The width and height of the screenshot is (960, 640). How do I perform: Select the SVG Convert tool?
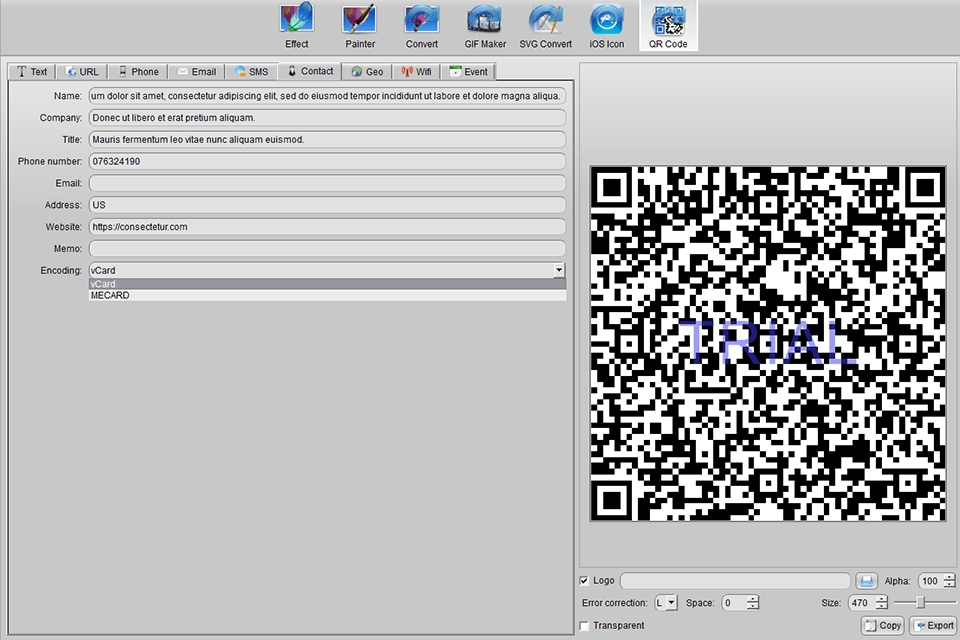[x=546, y=26]
